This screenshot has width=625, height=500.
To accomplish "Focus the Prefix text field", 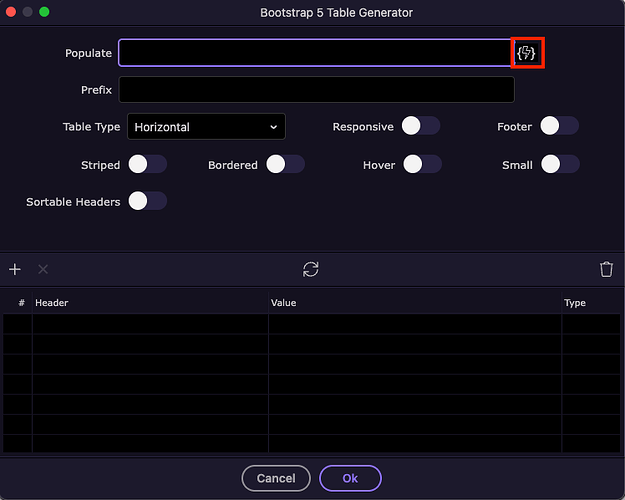I will [316, 90].
